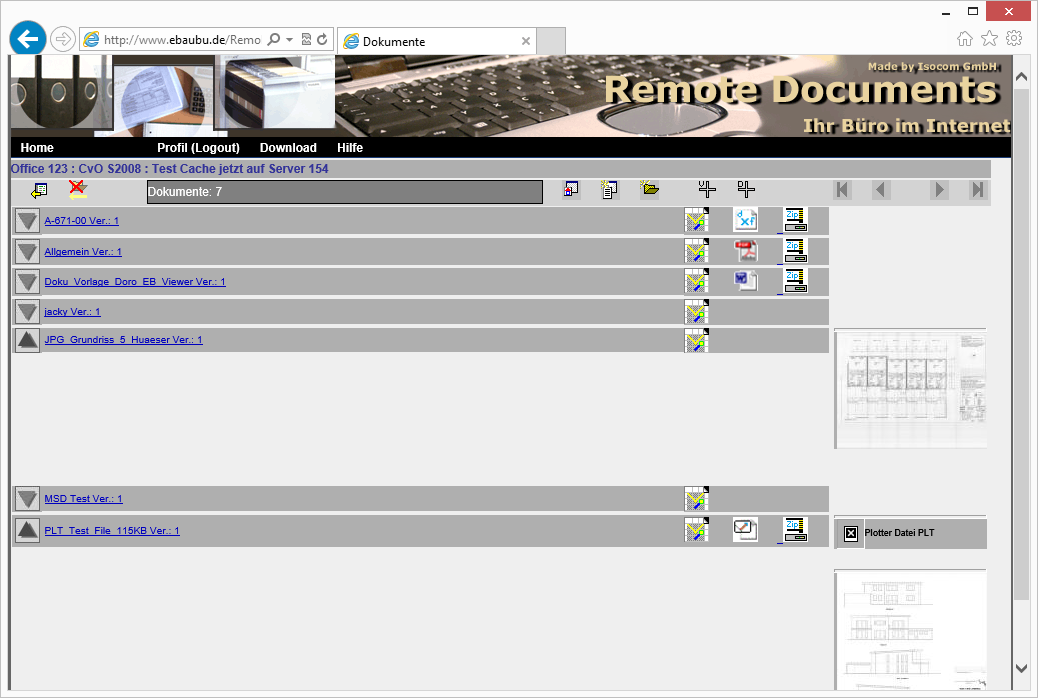Image resolution: width=1038 pixels, height=698 pixels.
Task: Click the grid edit icon in Doku_Vorlage row
Action: (x=696, y=281)
